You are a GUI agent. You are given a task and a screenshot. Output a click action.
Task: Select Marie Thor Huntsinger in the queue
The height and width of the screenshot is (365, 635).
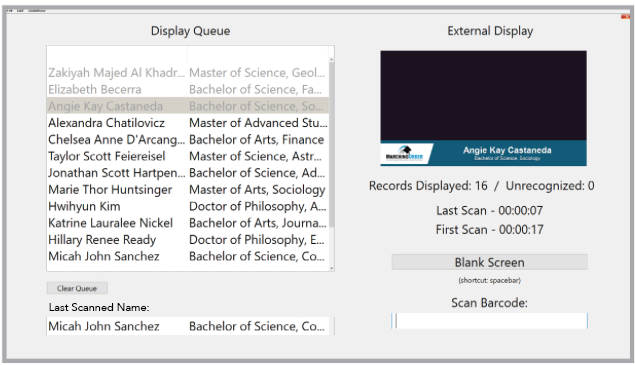188,189
